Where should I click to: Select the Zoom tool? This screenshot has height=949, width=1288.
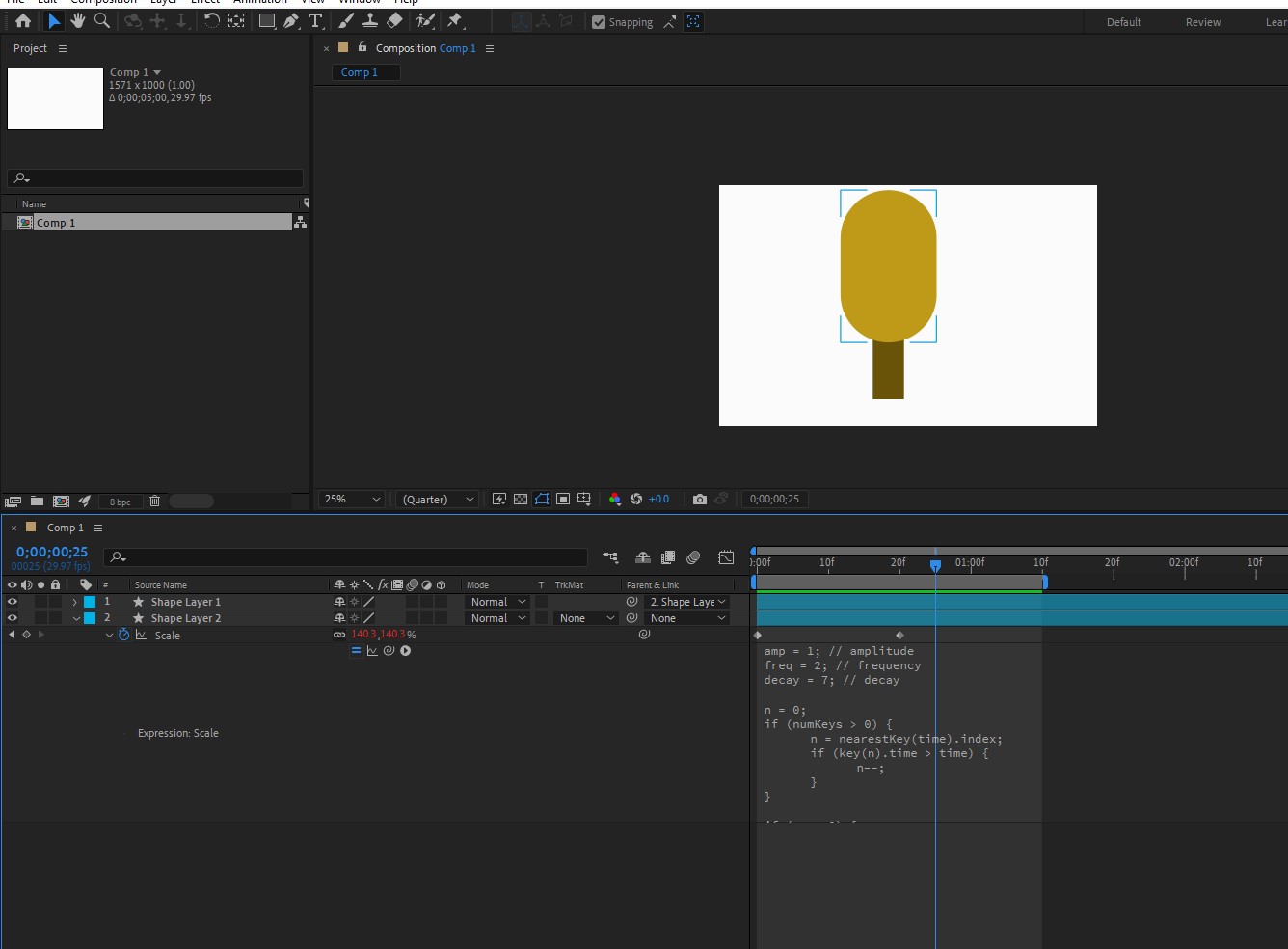pos(101,20)
